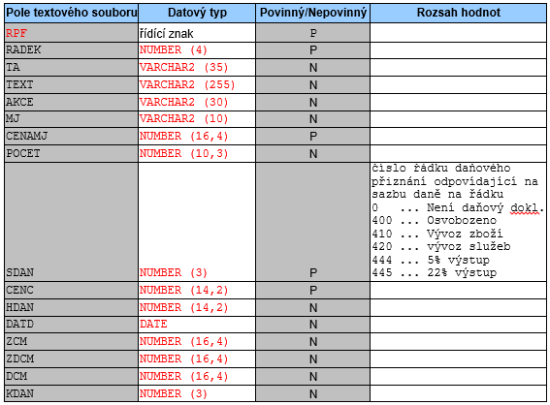
Task: Select the POCET field cell
Action: pyautogui.click(x=72, y=154)
